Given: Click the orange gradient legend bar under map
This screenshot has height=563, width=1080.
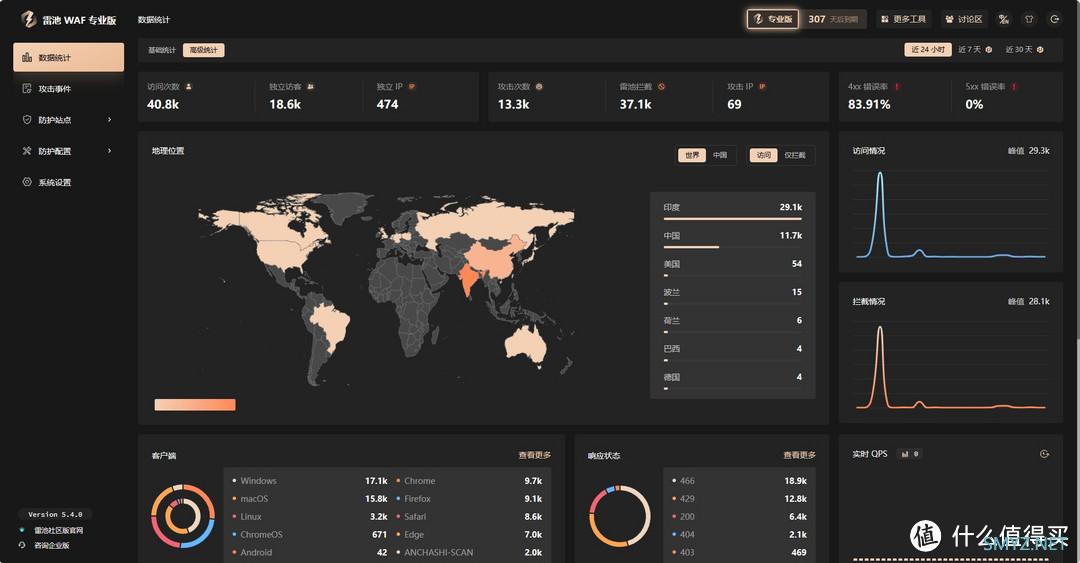Looking at the screenshot, I should pyautogui.click(x=195, y=405).
